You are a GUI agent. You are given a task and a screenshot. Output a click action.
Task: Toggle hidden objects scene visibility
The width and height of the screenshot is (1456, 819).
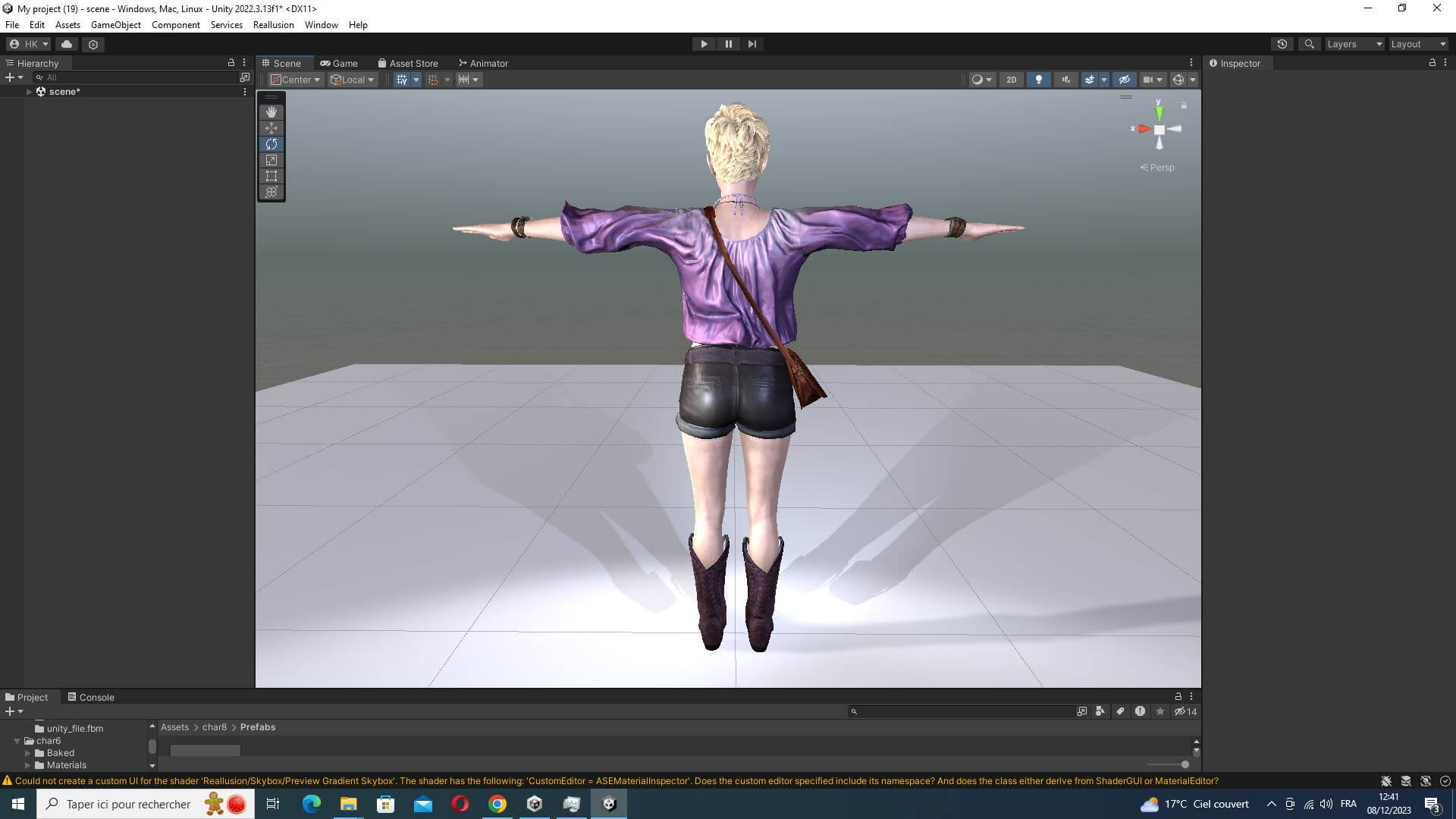pyautogui.click(x=1125, y=80)
